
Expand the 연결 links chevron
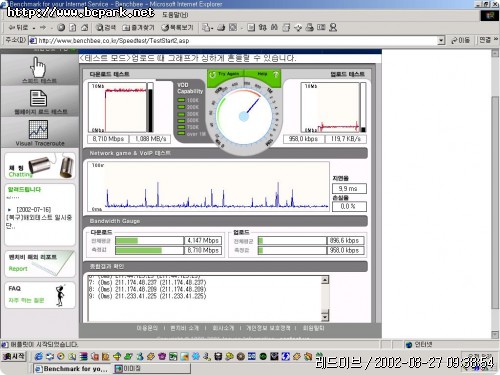[496, 39]
